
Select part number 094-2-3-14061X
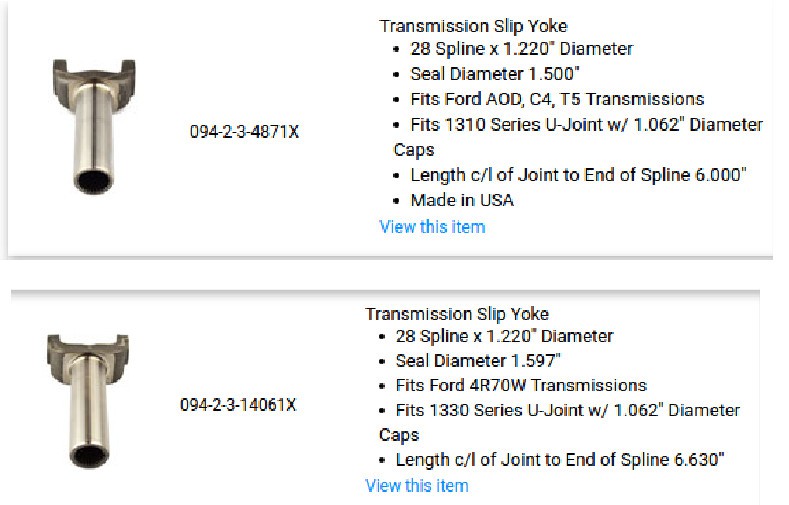pyautogui.click(x=238, y=405)
